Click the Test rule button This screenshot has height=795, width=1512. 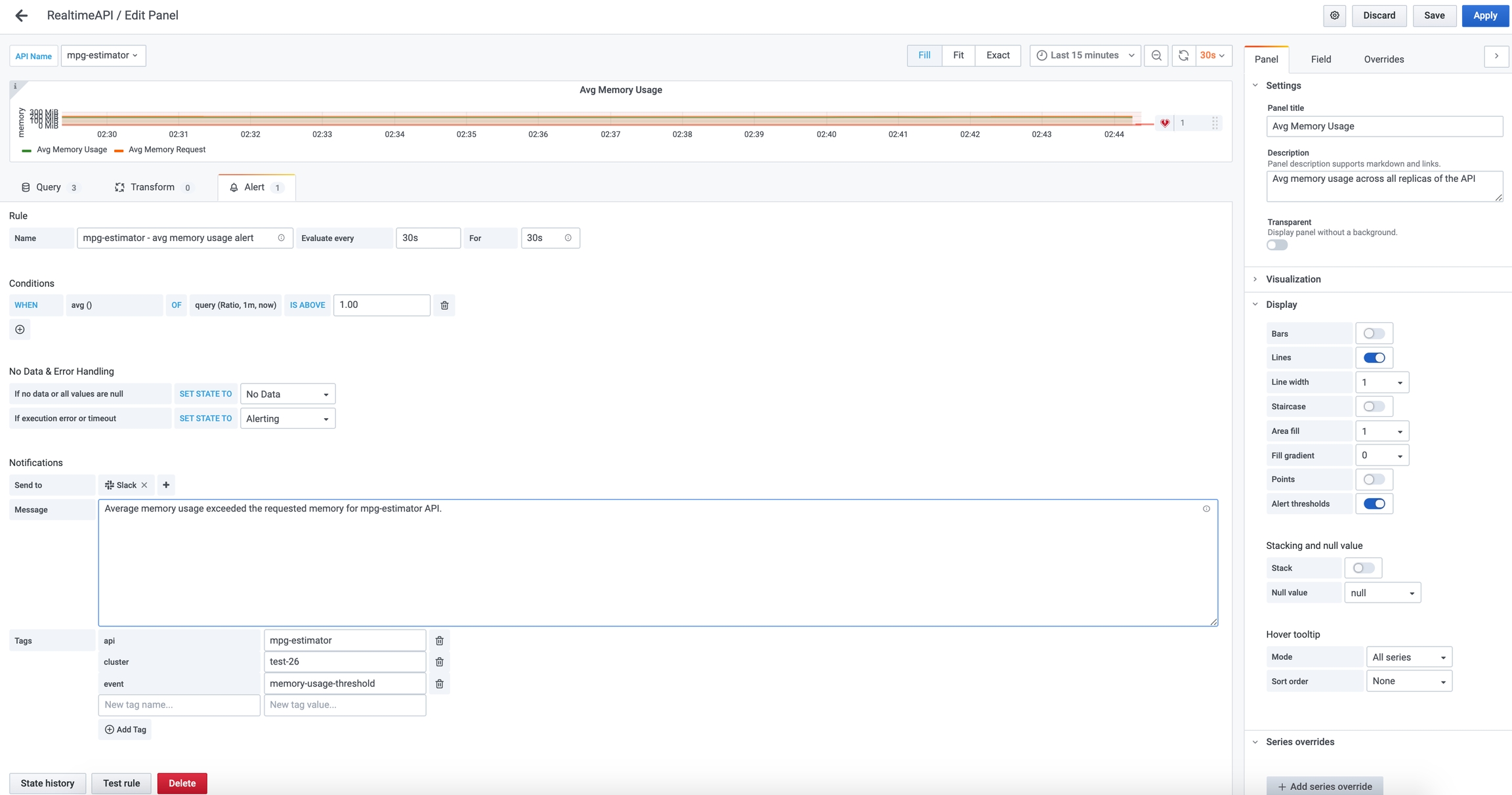(121, 783)
